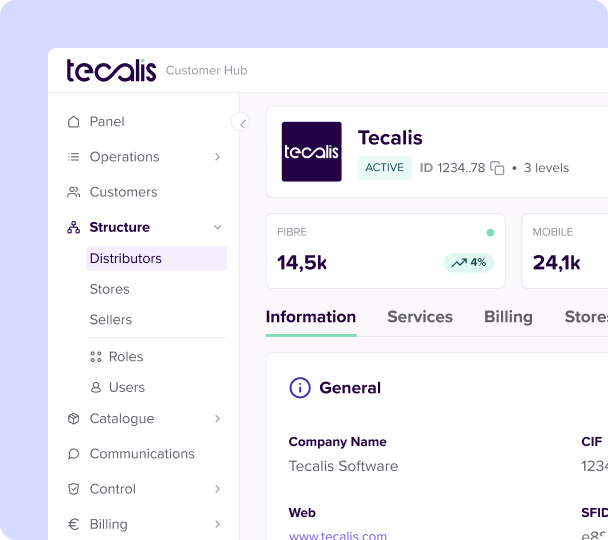This screenshot has height=540, width=608.
Task: Click the FIBRE 14,5k stat card
Action: 385,251
